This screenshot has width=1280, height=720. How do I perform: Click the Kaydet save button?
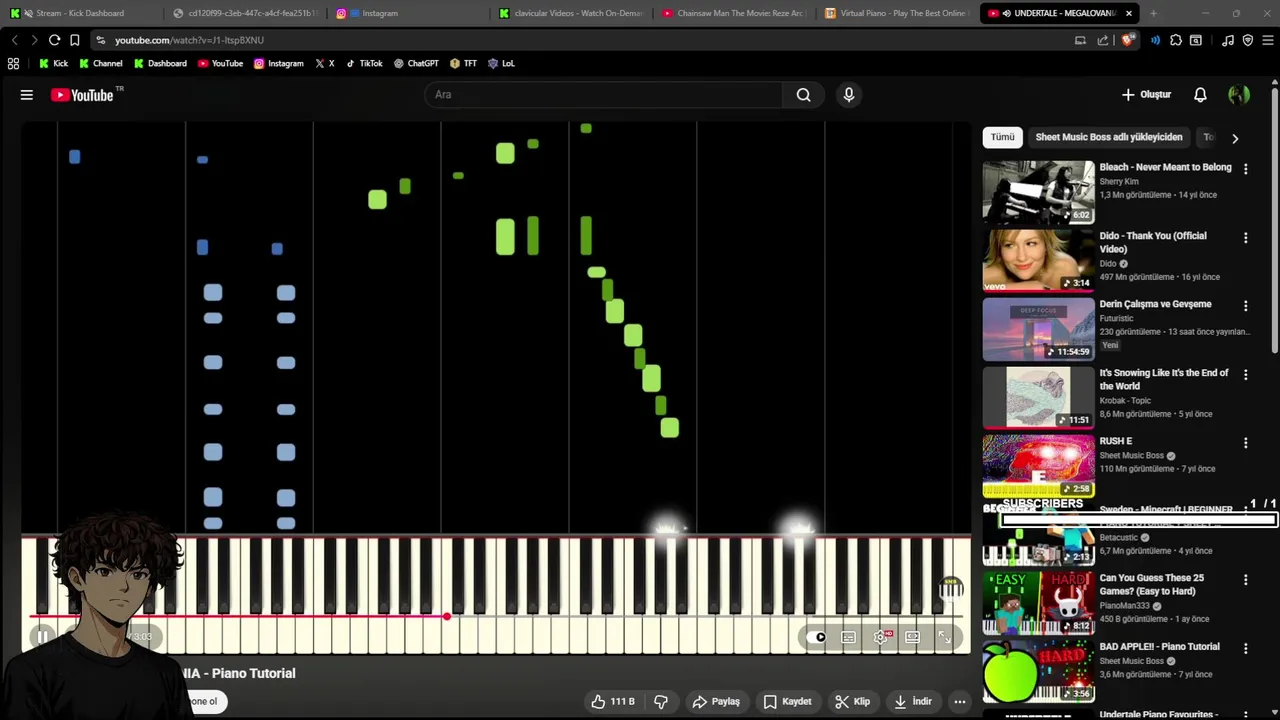point(787,701)
